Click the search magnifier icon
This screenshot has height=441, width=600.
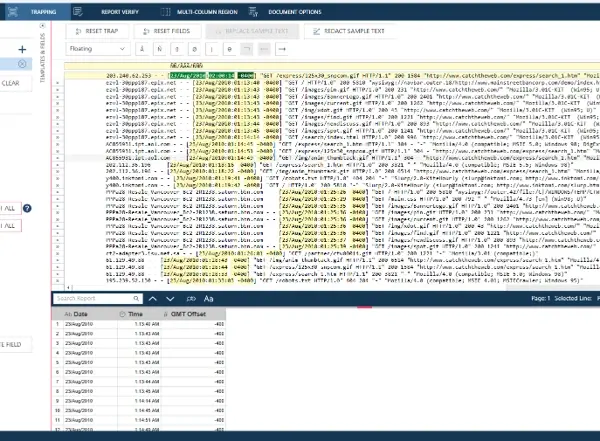coord(136,299)
